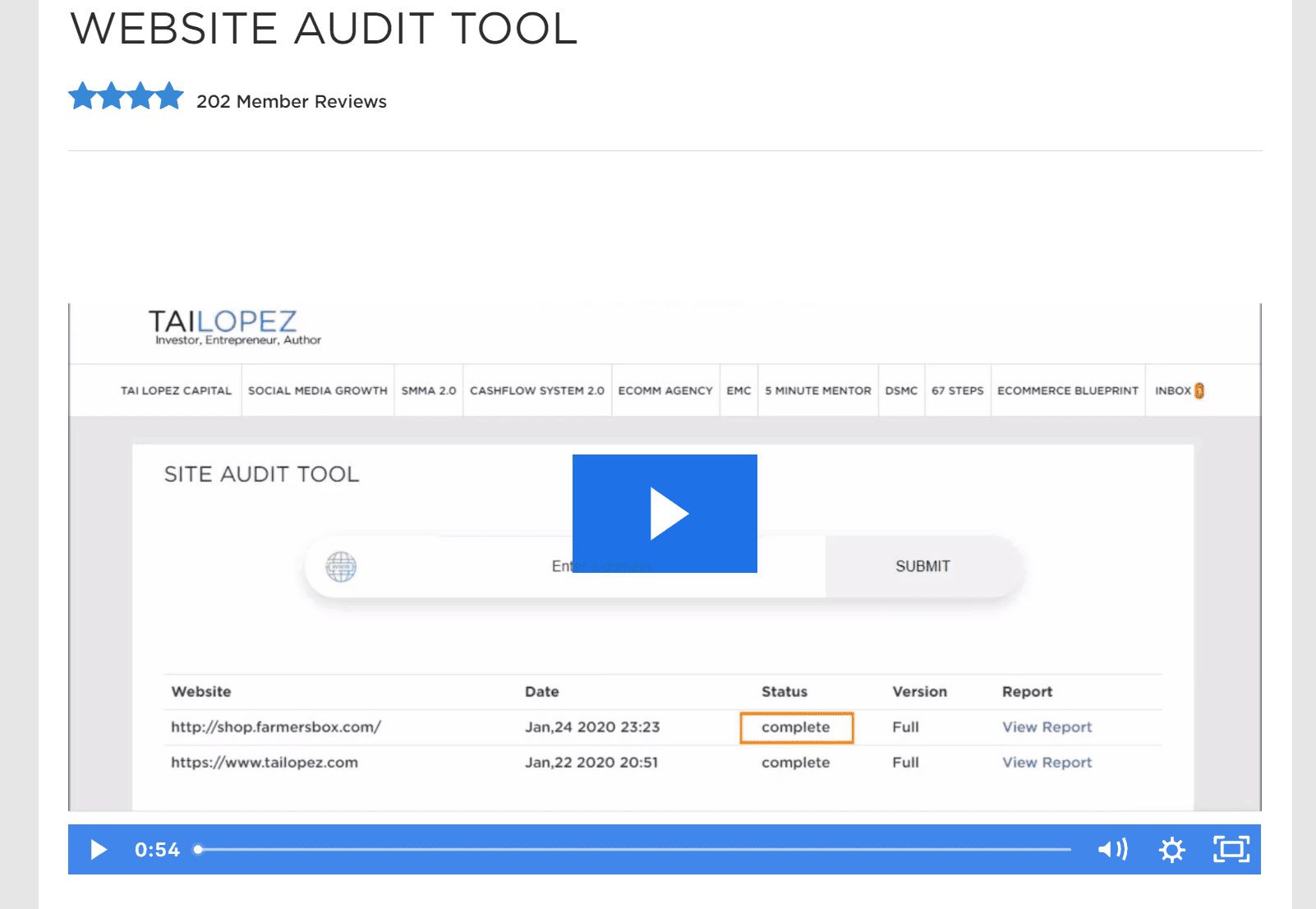Viewport: 1316px width, 909px height.
Task: Mute the video volume icon
Action: 1113,849
